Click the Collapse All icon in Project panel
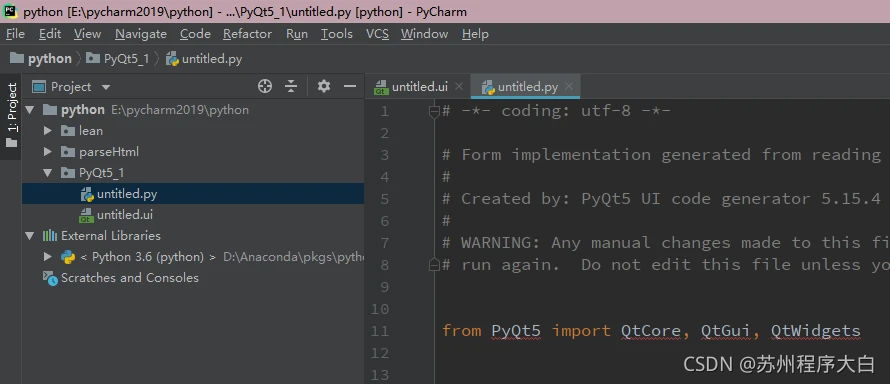The height and width of the screenshot is (384, 890). point(291,86)
